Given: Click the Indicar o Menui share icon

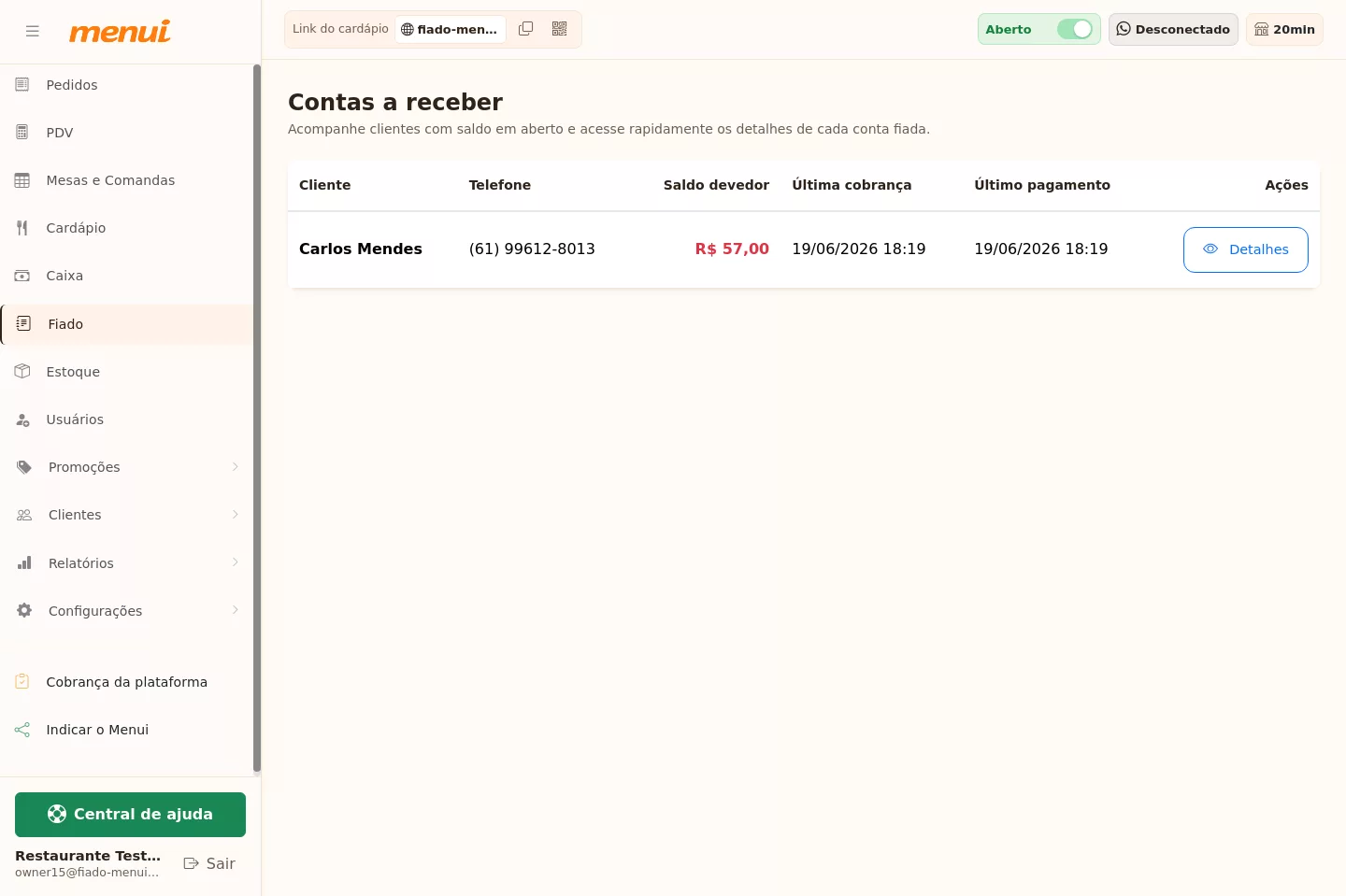Looking at the screenshot, I should tap(22, 730).
